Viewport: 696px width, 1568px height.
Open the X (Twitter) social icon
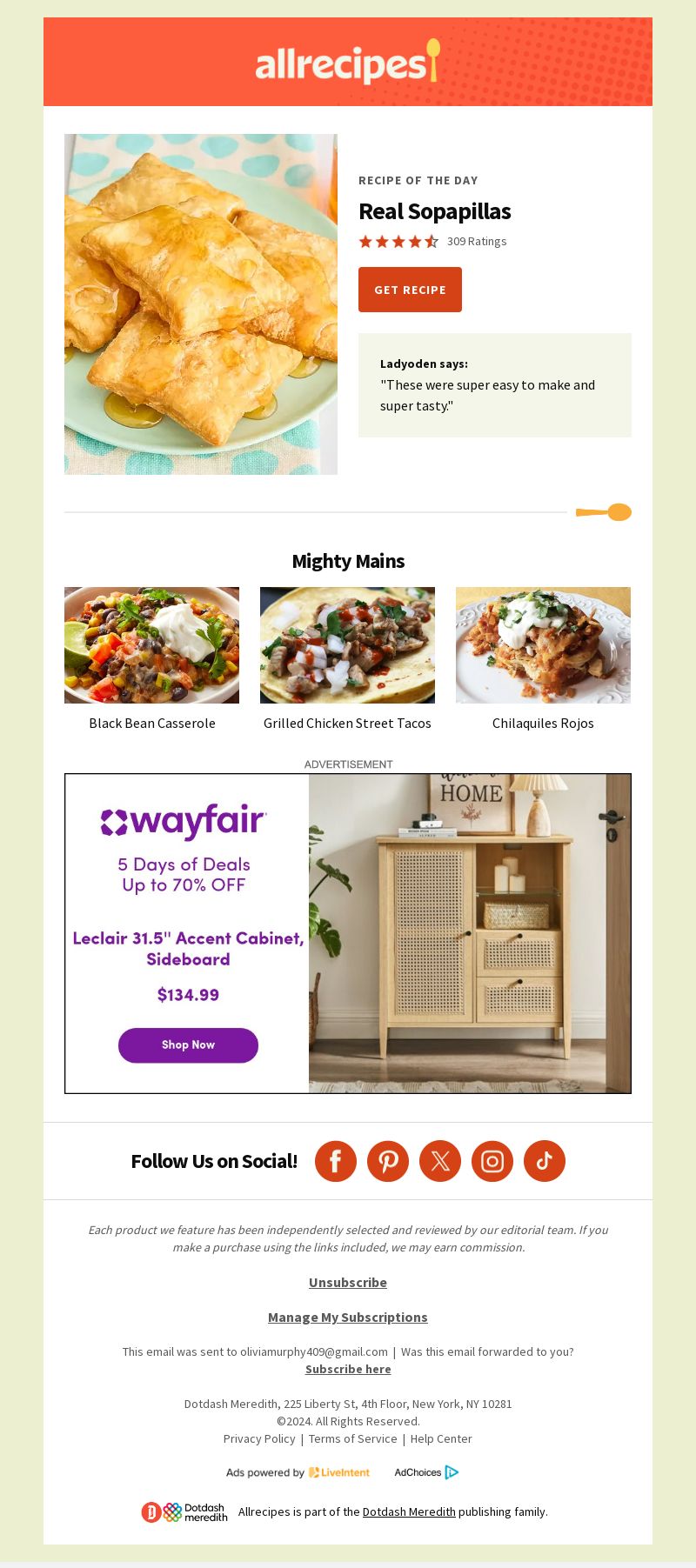440,1161
